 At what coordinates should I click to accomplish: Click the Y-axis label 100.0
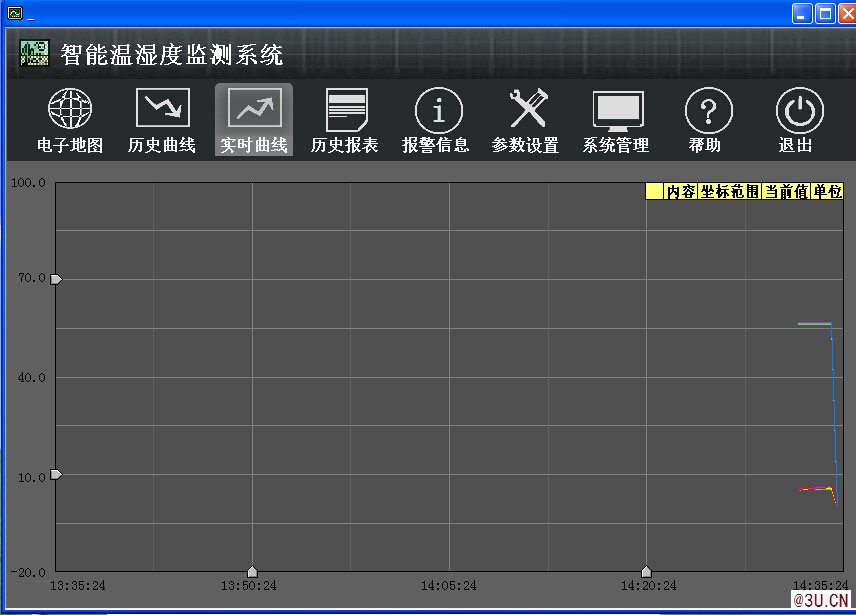click(28, 183)
